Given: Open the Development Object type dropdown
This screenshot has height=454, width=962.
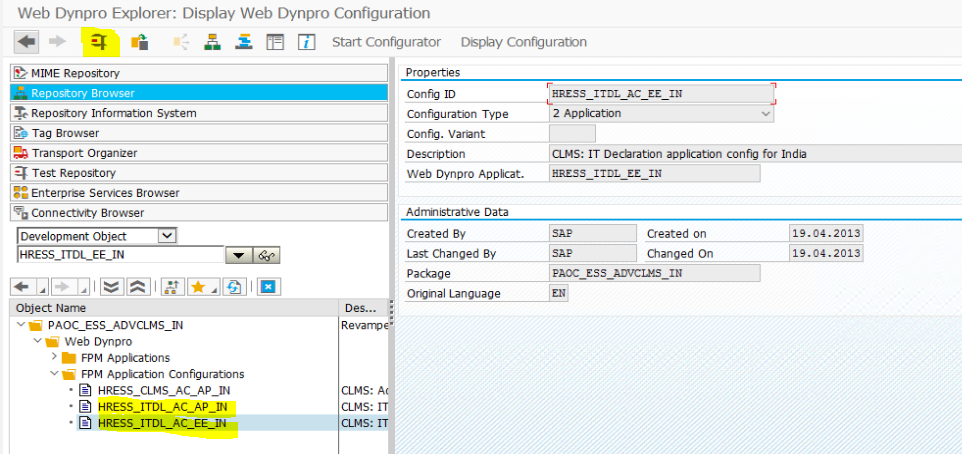Looking at the screenshot, I should (x=167, y=236).
